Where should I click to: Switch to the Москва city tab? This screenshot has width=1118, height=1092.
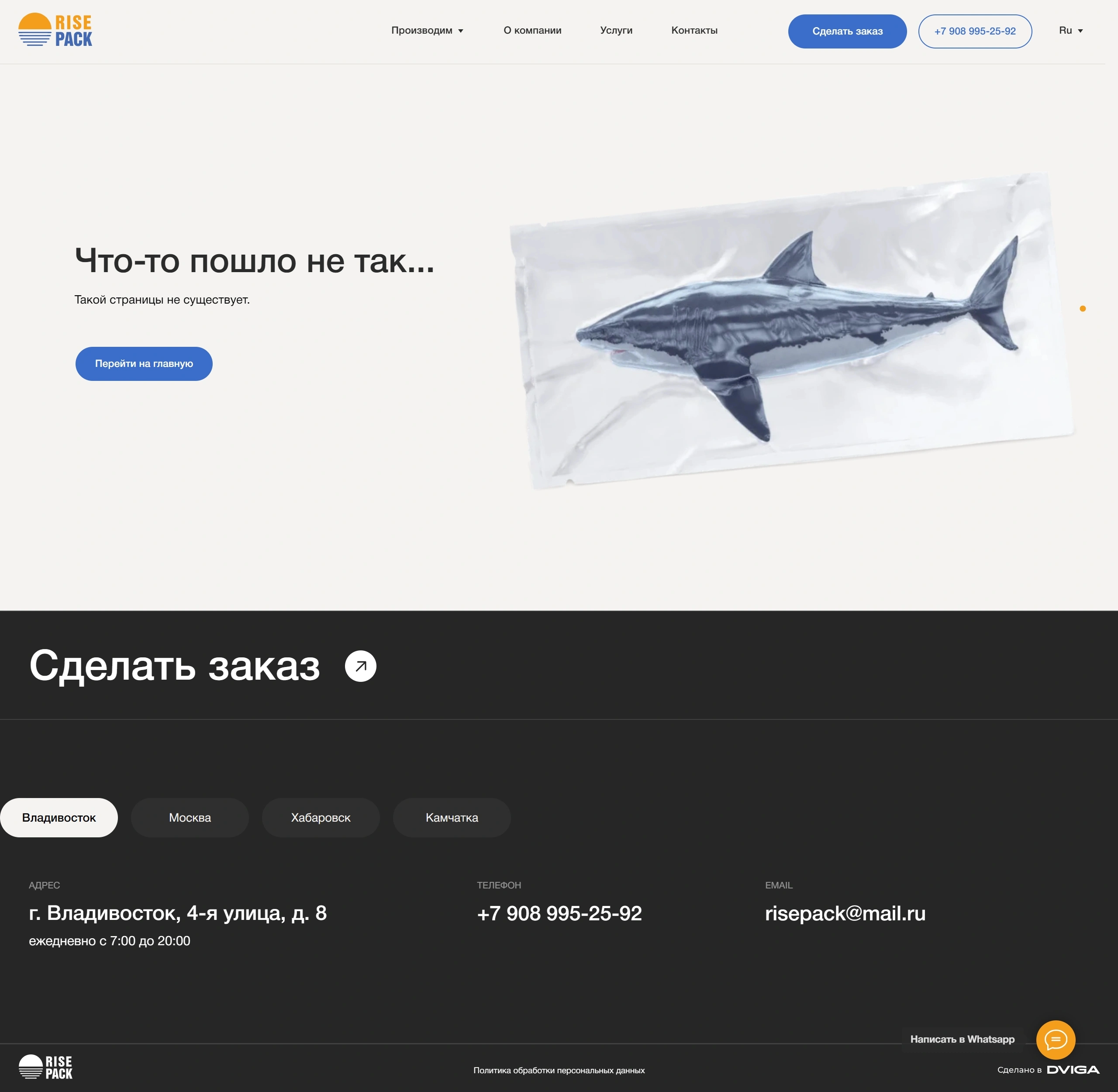point(190,817)
